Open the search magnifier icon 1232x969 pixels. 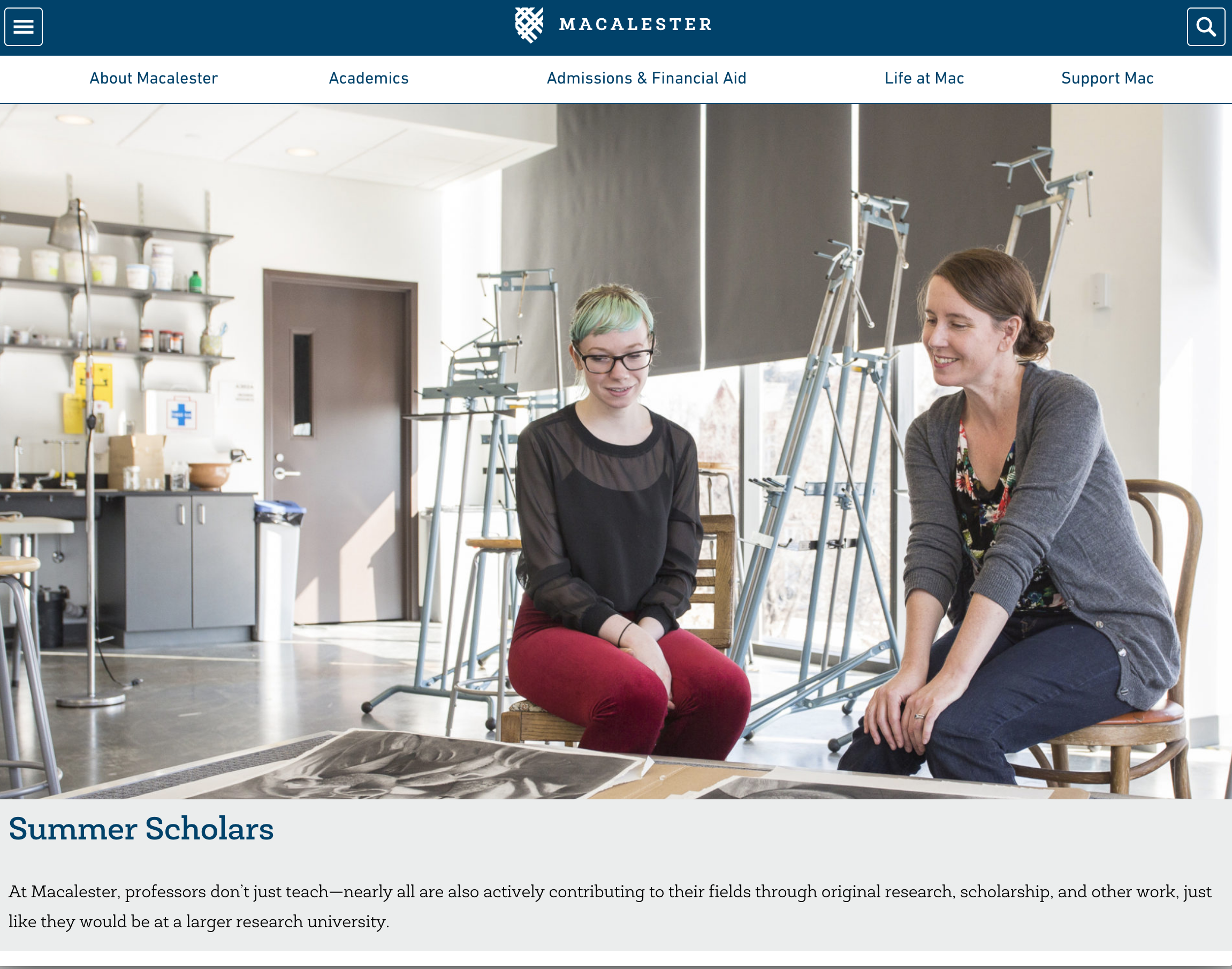1206,27
